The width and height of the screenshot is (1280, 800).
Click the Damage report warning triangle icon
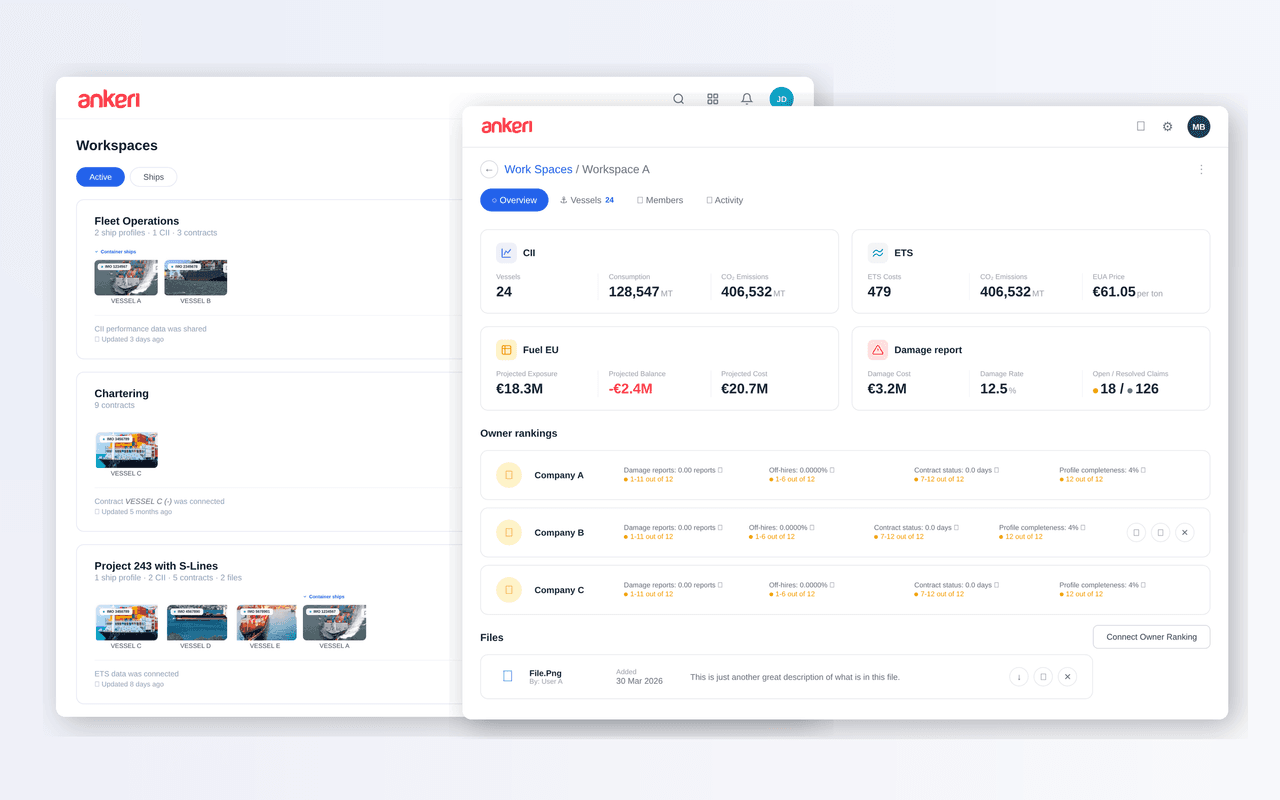878,349
